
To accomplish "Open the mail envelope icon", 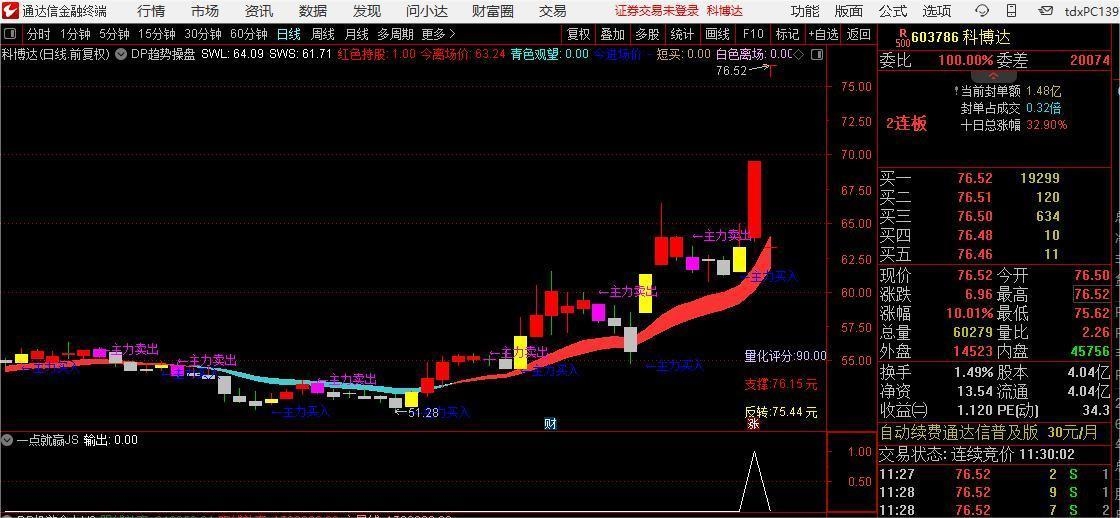I will pyautogui.click(x=1047, y=11).
